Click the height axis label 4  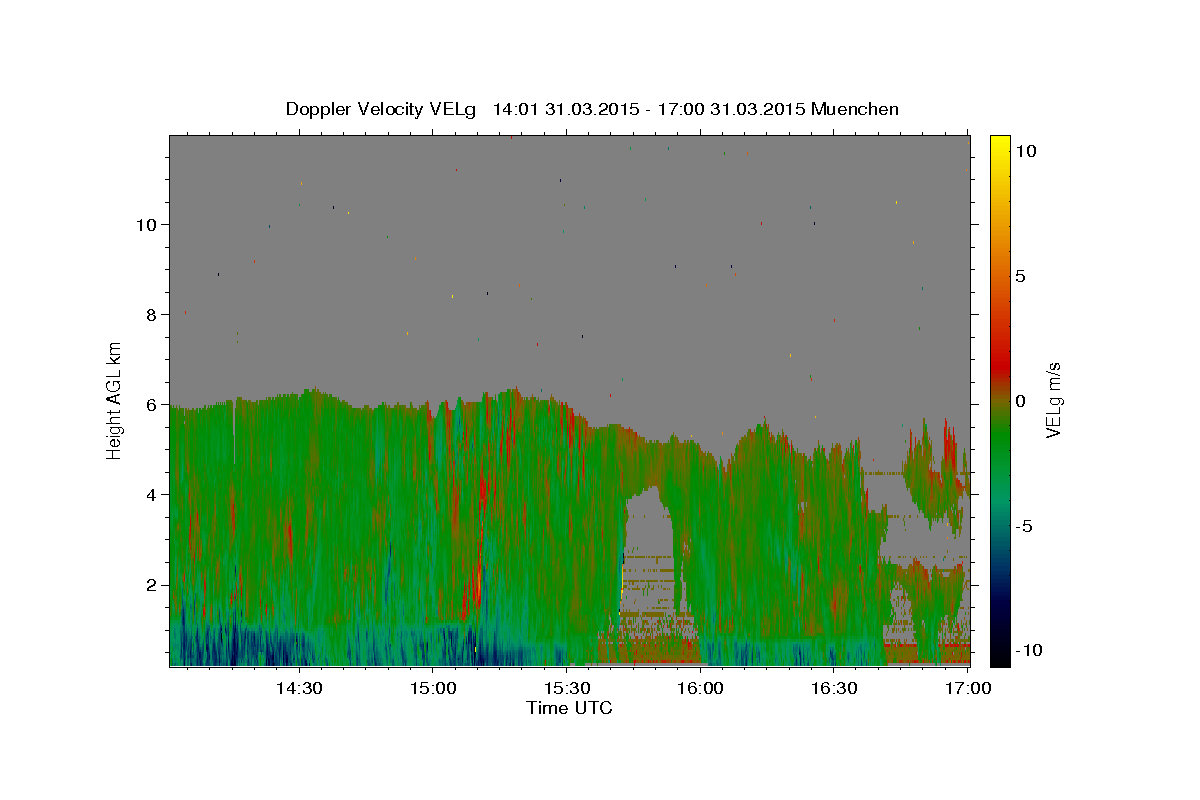click(151, 494)
